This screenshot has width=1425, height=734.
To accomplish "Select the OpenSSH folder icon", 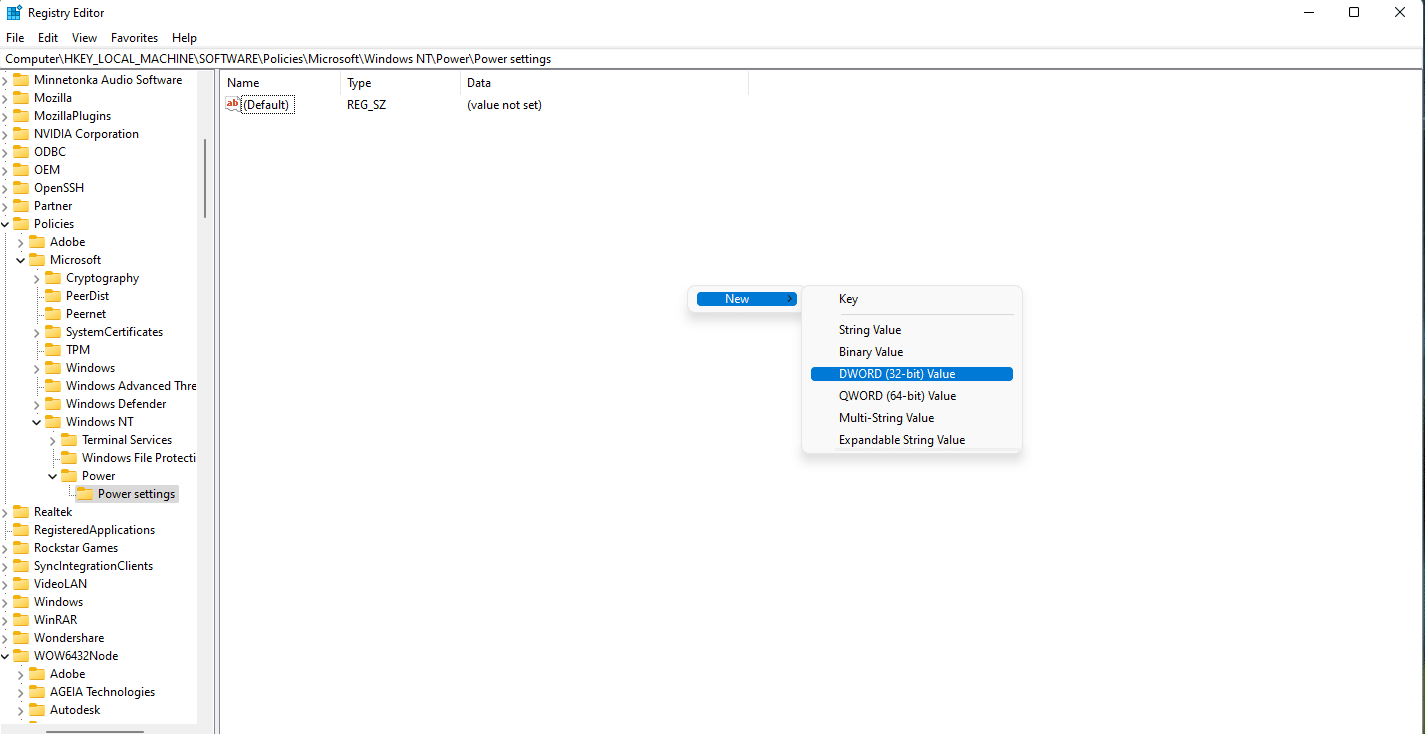I will tap(21, 187).
